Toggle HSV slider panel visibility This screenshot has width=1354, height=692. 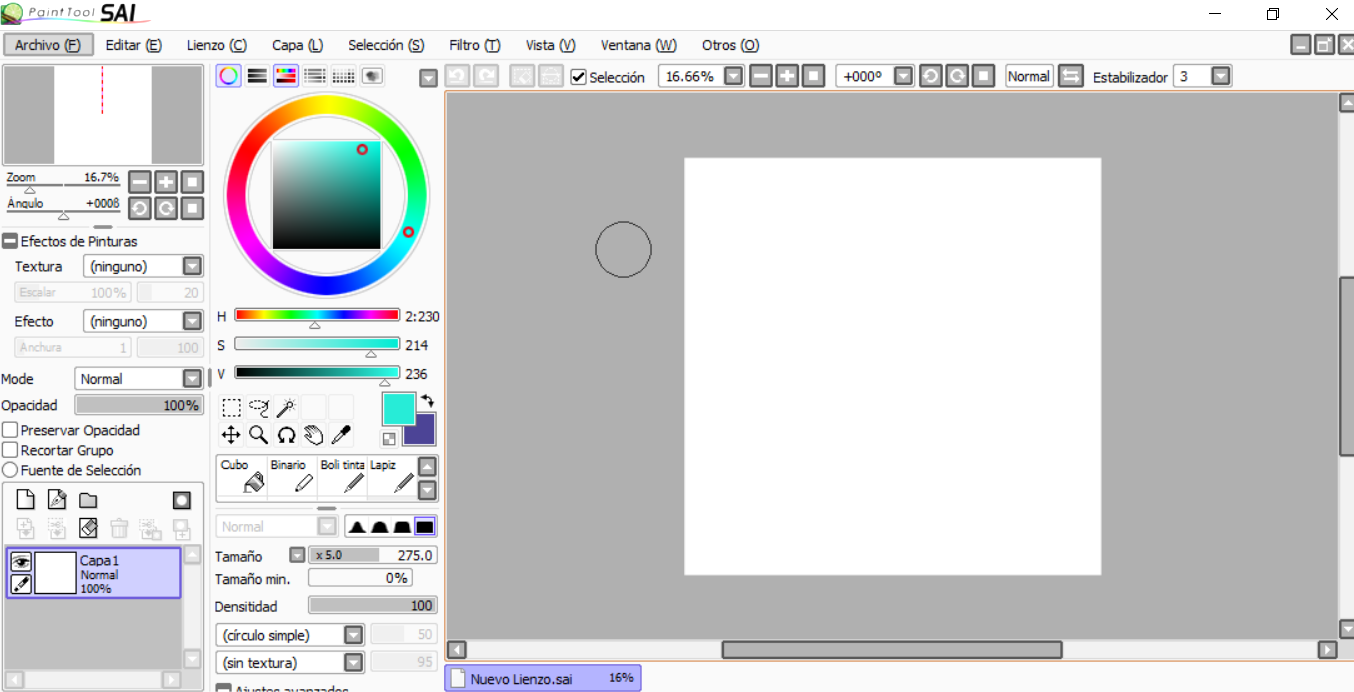click(x=286, y=76)
